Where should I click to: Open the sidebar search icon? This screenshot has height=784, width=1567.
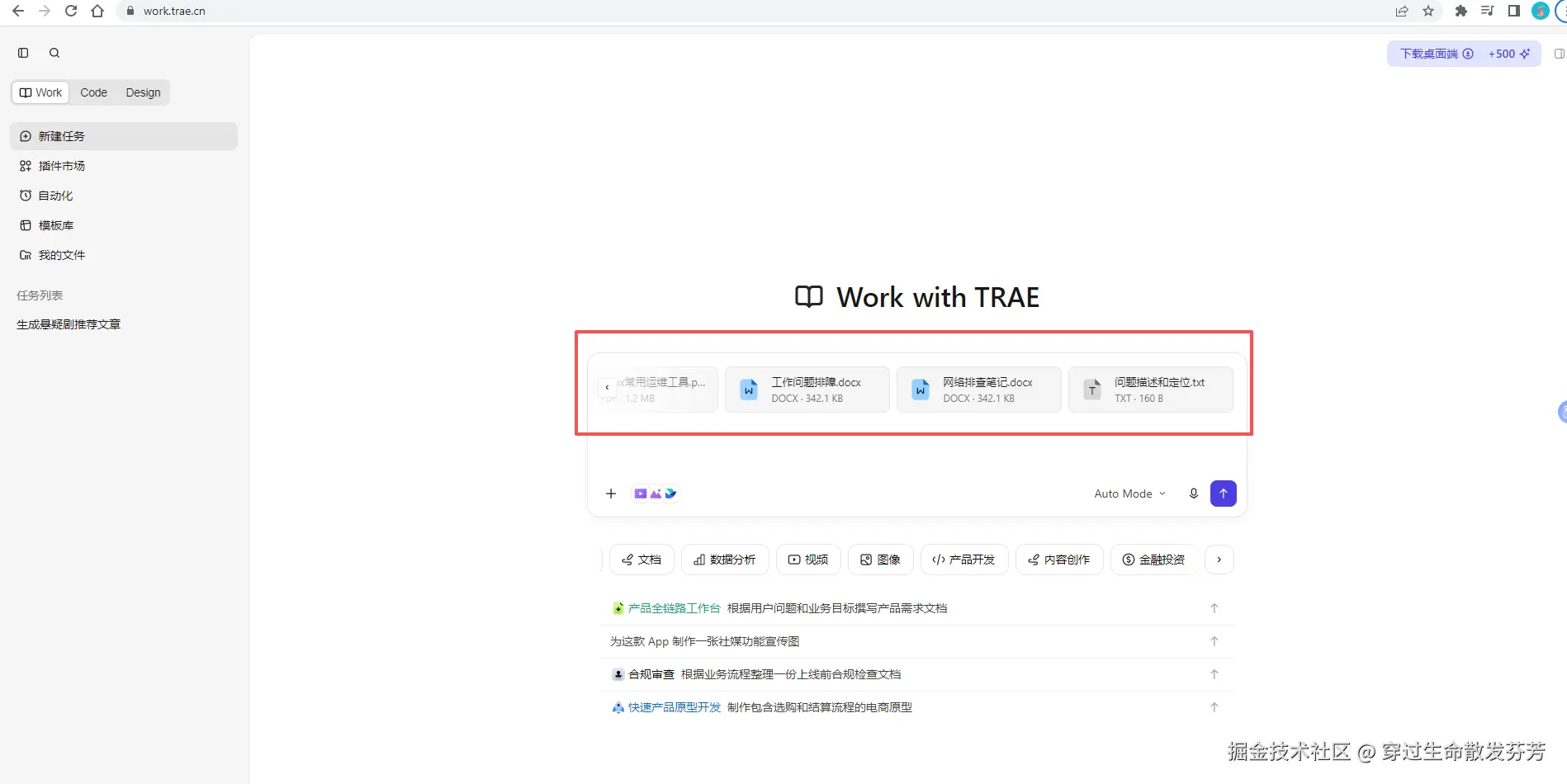tap(54, 53)
